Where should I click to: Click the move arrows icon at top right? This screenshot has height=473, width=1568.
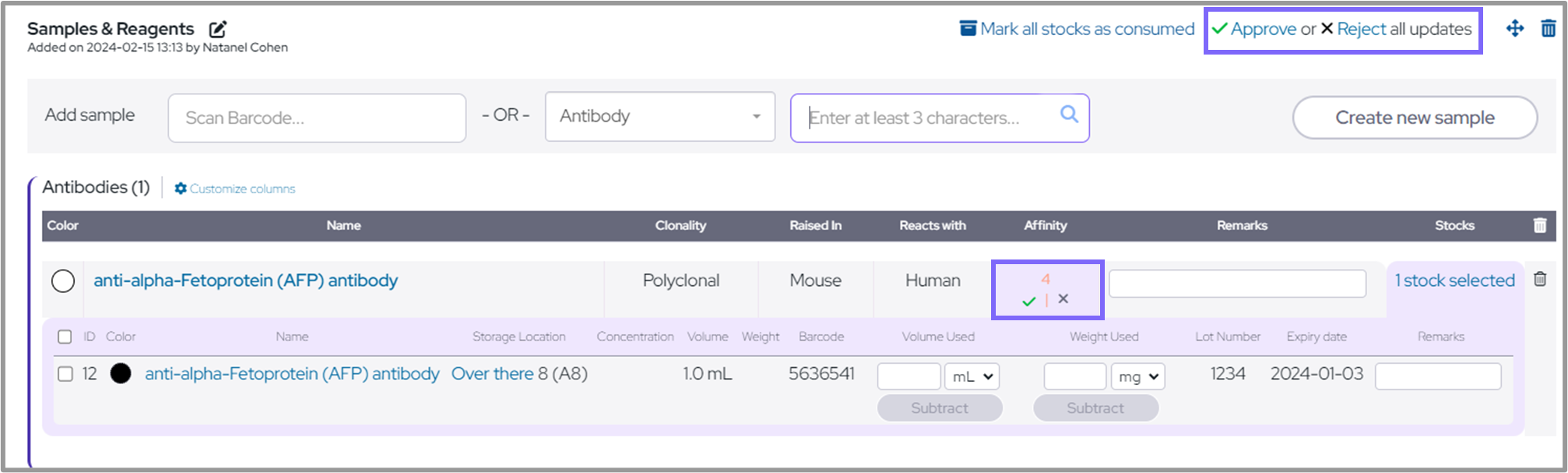tap(1514, 29)
